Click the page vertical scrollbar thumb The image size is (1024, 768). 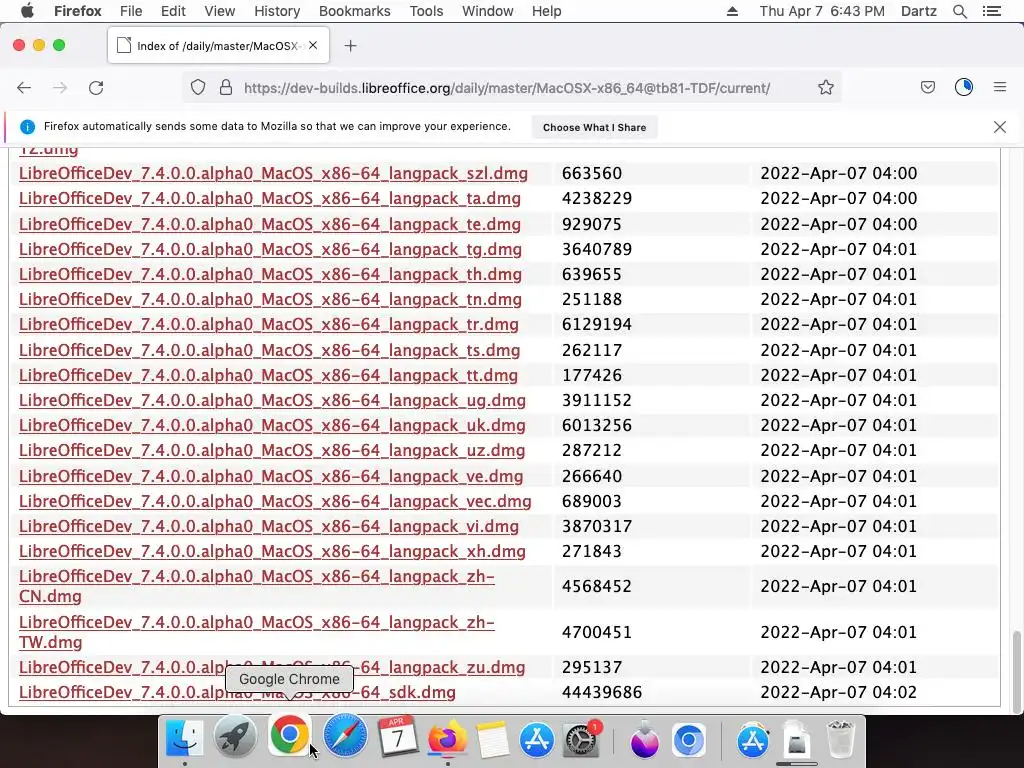click(x=1016, y=671)
